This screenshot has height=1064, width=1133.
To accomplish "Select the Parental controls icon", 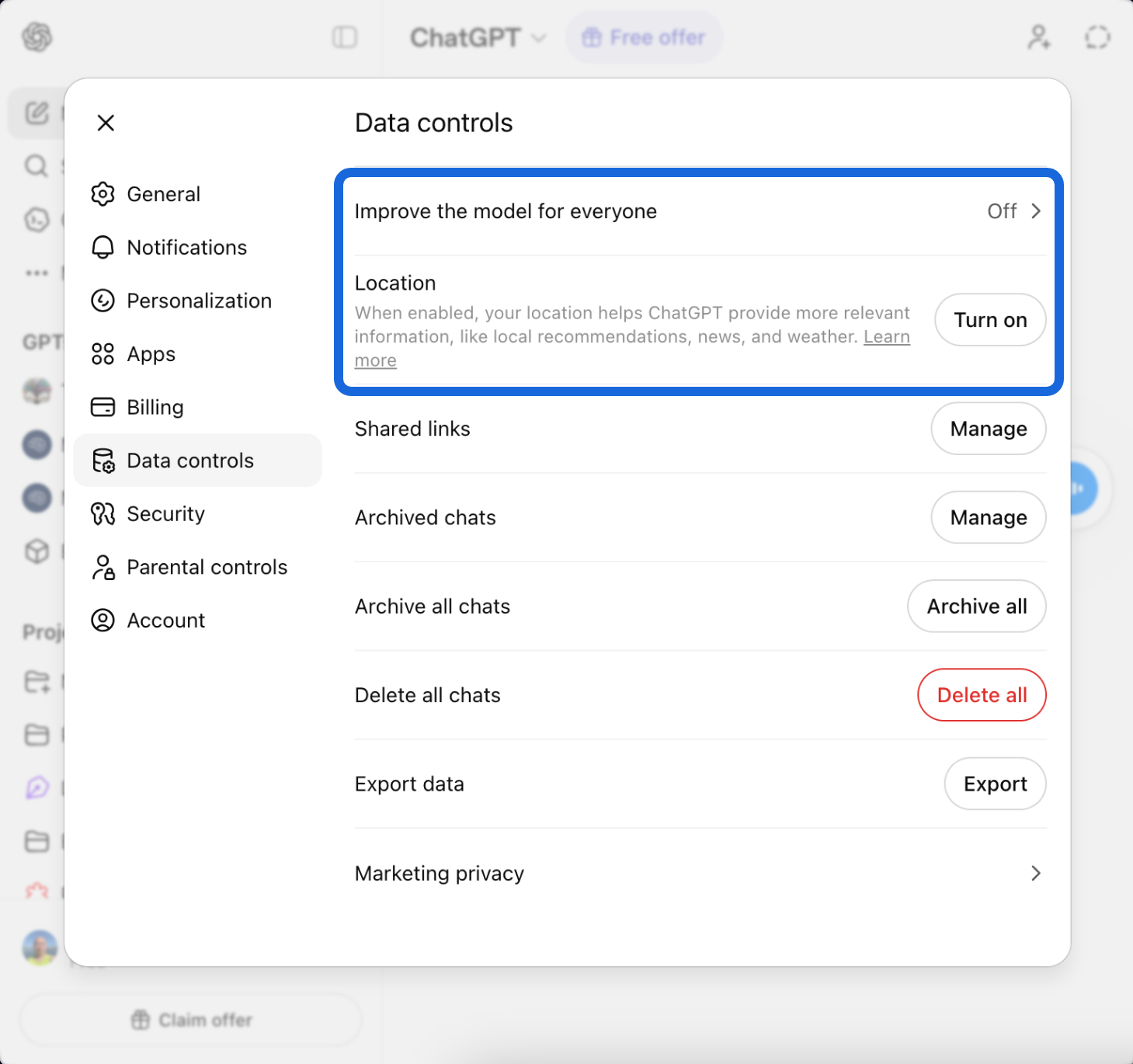I will (x=103, y=567).
